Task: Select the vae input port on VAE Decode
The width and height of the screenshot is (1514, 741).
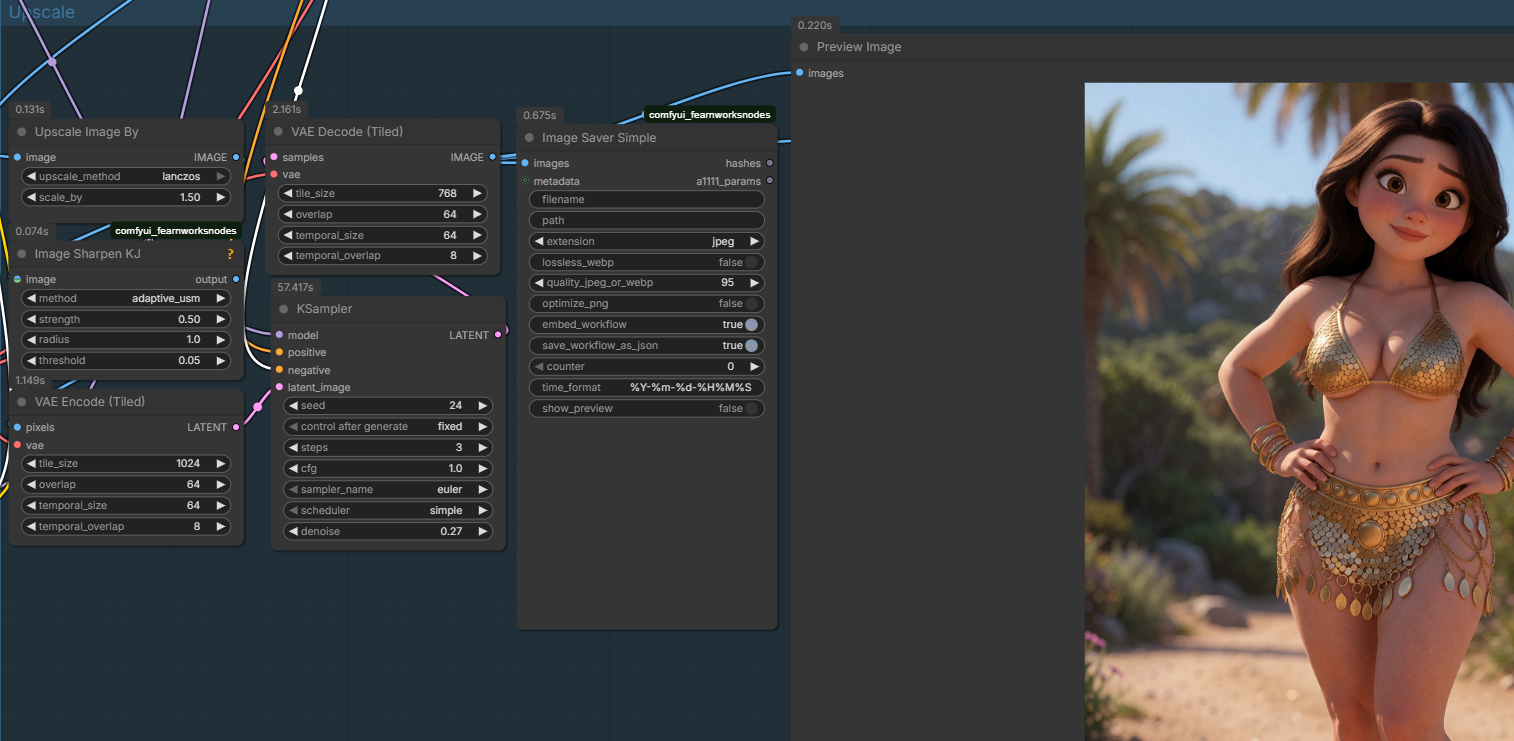Action: pos(274,174)
